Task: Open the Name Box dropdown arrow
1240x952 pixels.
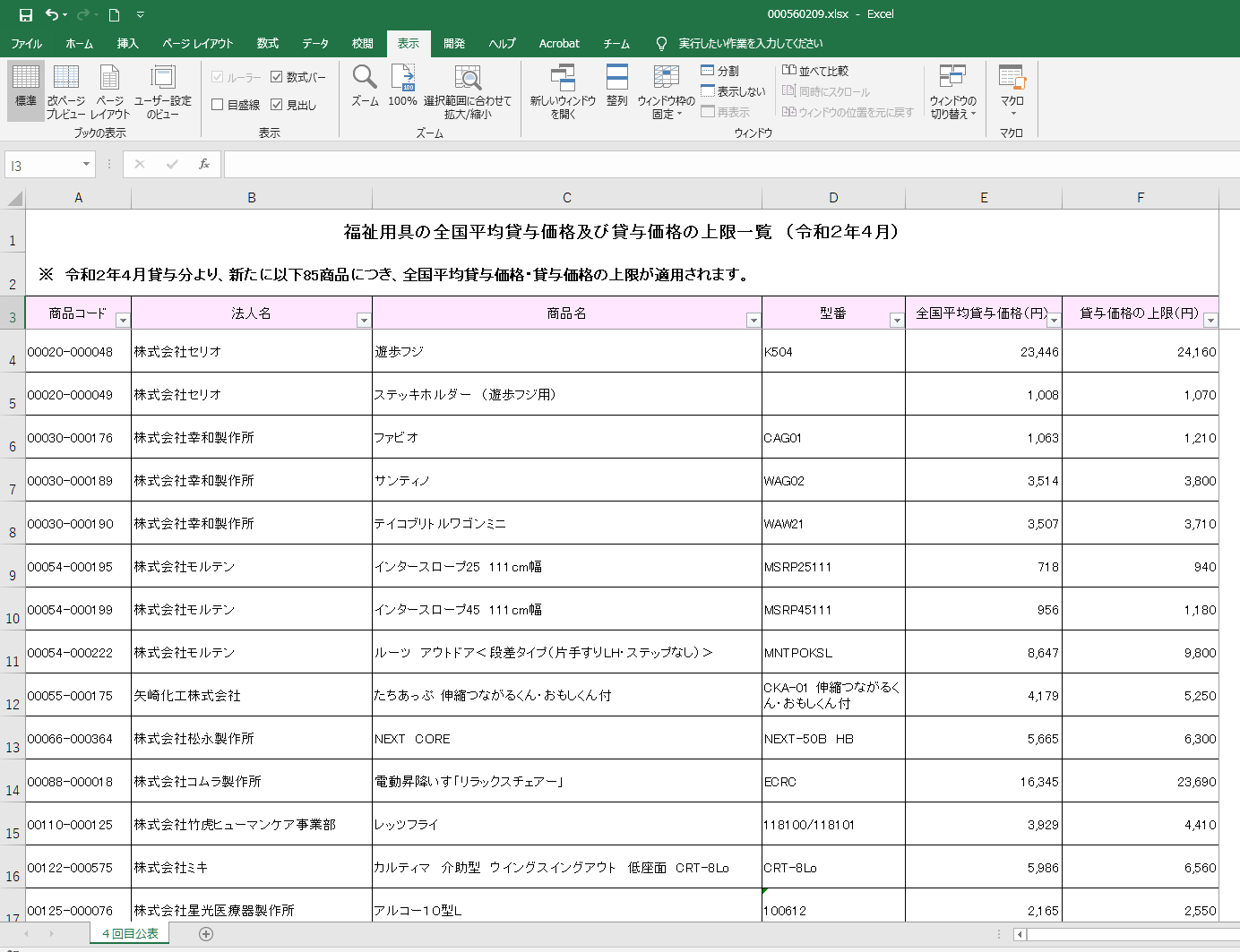Action: tap(87, 165)
